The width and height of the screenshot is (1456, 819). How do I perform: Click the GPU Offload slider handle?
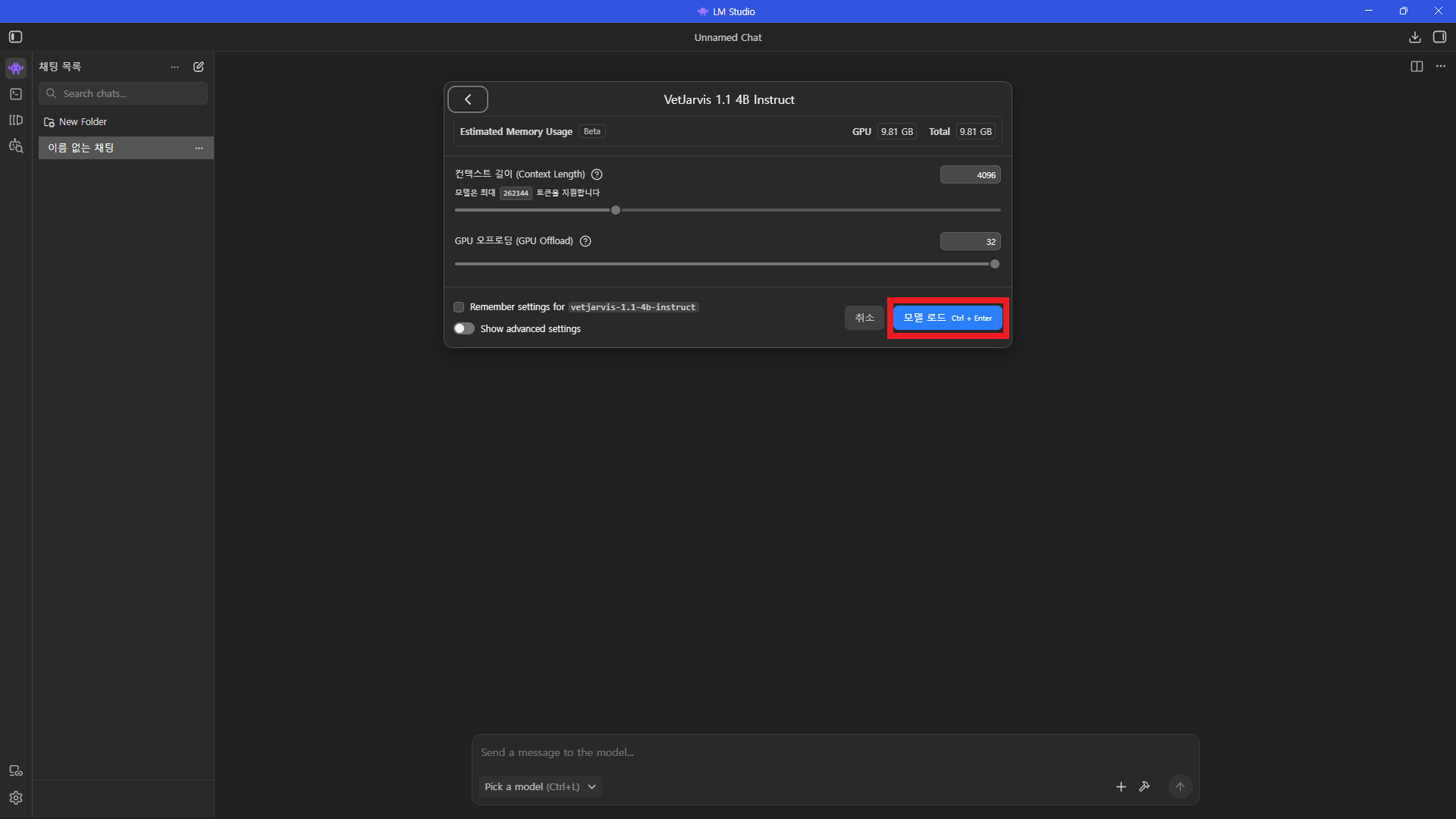995,264
